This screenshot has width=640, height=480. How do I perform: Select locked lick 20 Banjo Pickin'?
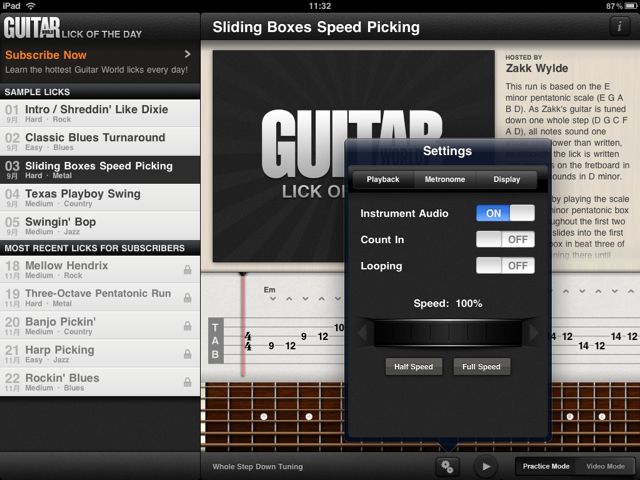(x=100, y=326)
